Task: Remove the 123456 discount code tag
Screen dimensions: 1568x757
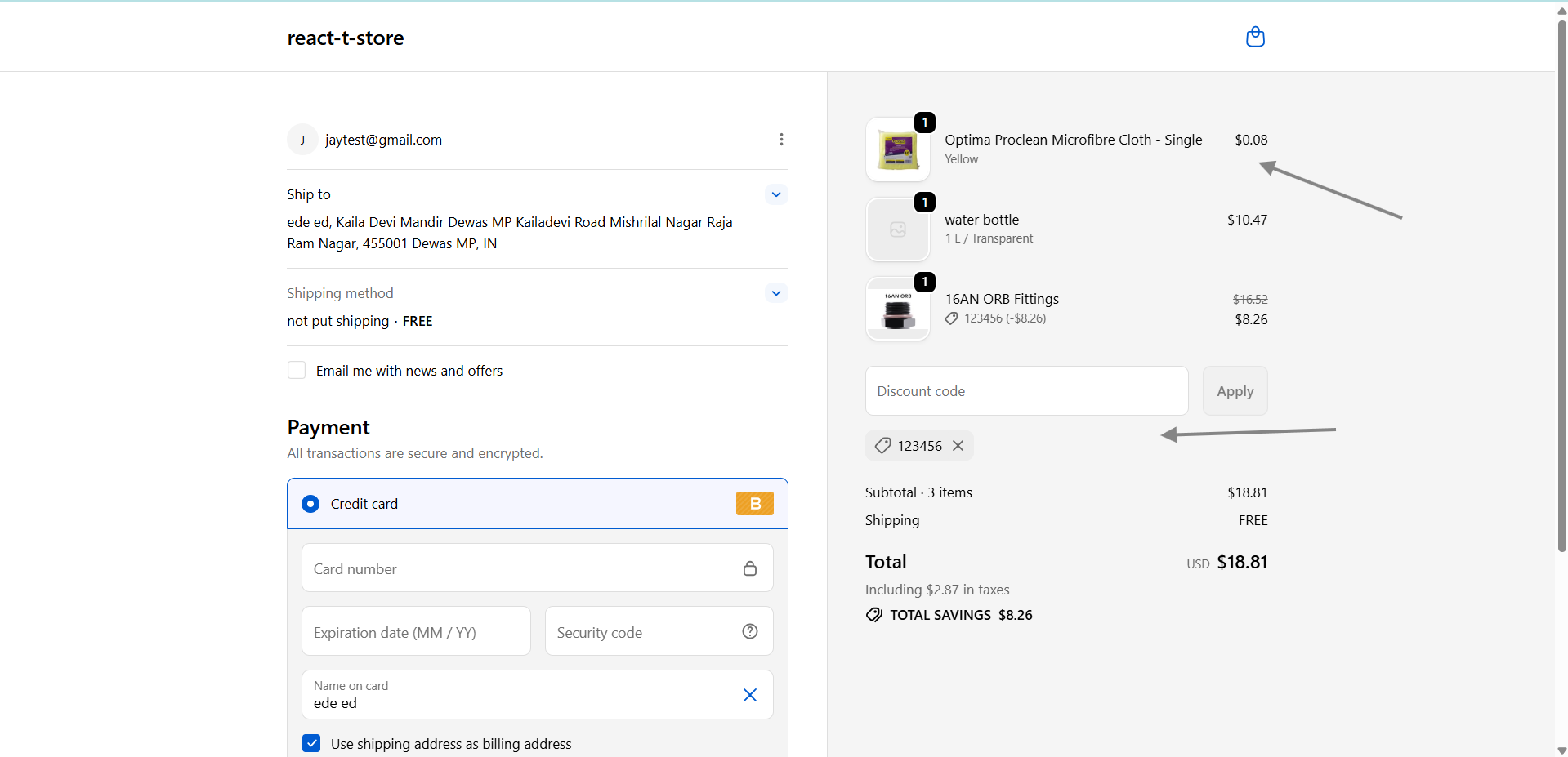Action: point(958,446)
